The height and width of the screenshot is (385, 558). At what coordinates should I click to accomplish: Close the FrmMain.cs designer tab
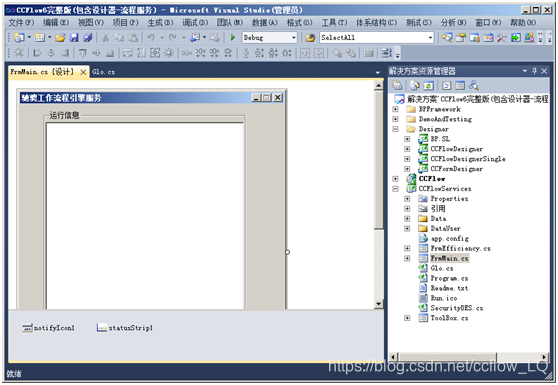coord(83,72)
